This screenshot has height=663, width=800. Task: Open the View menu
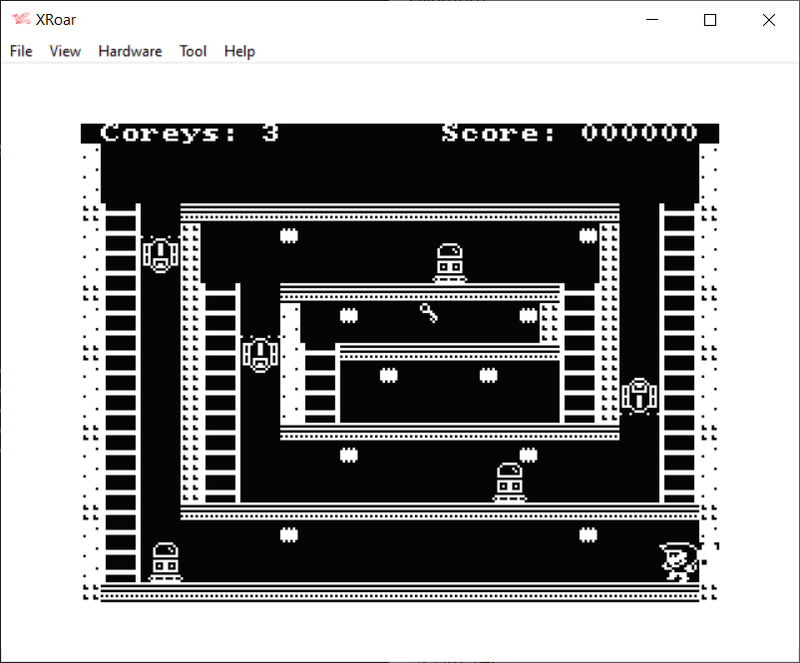click(x=65, y=51)
